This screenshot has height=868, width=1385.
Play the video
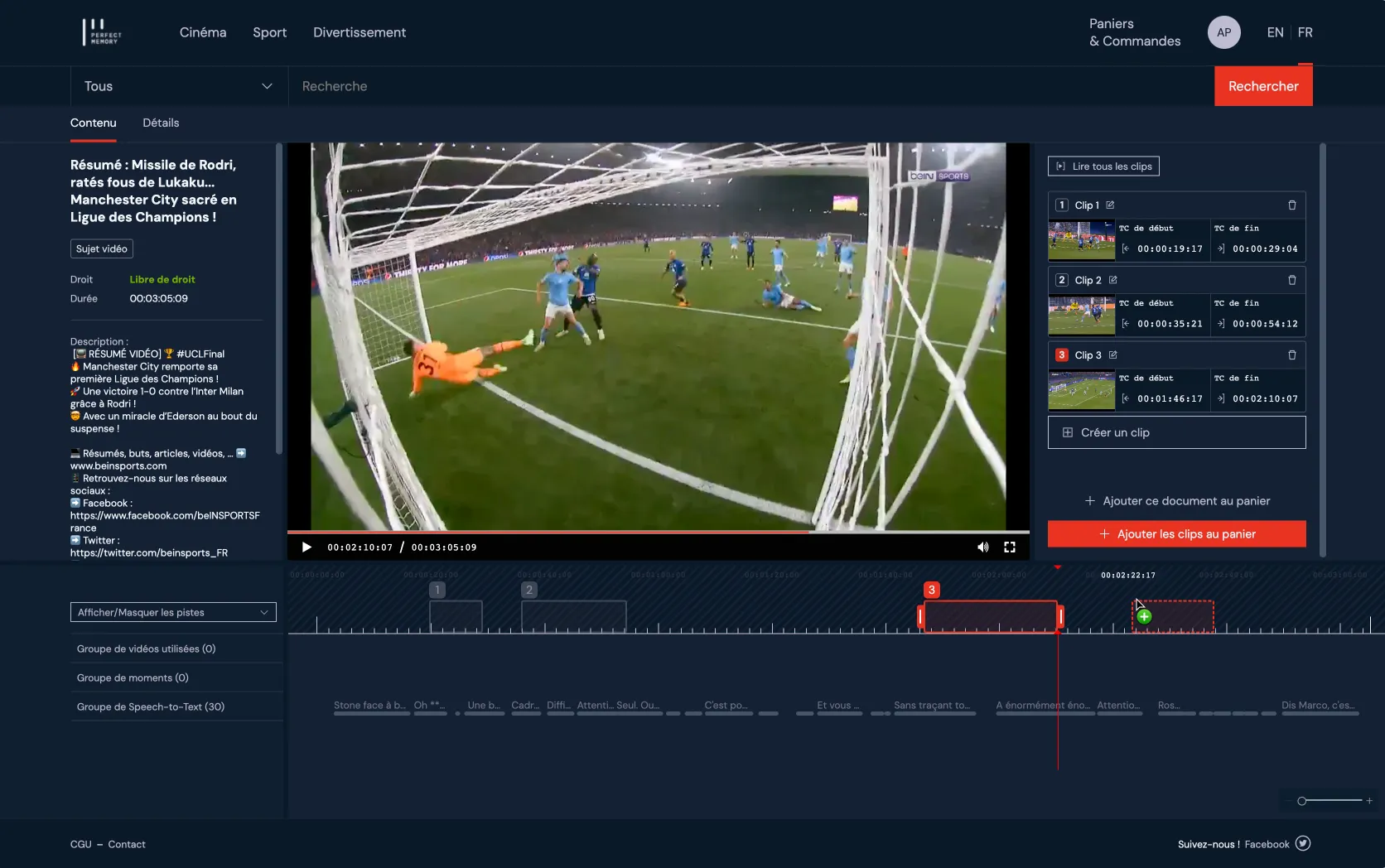306,547
